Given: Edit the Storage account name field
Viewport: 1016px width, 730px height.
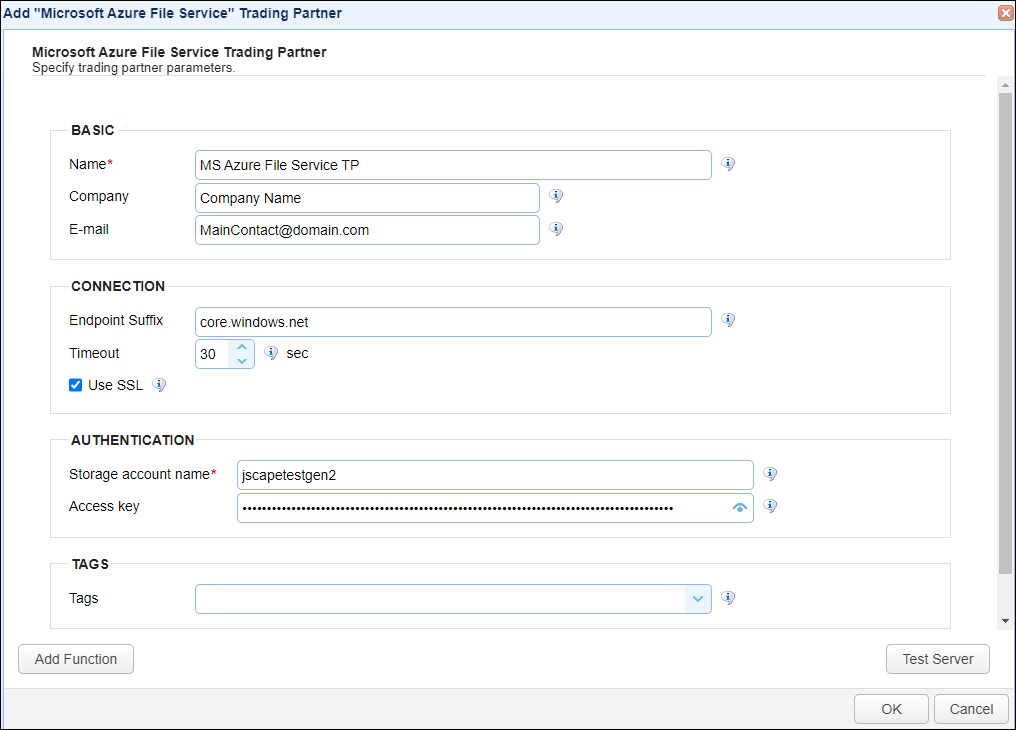Looking at the screenshot, I should pos(495,475).
